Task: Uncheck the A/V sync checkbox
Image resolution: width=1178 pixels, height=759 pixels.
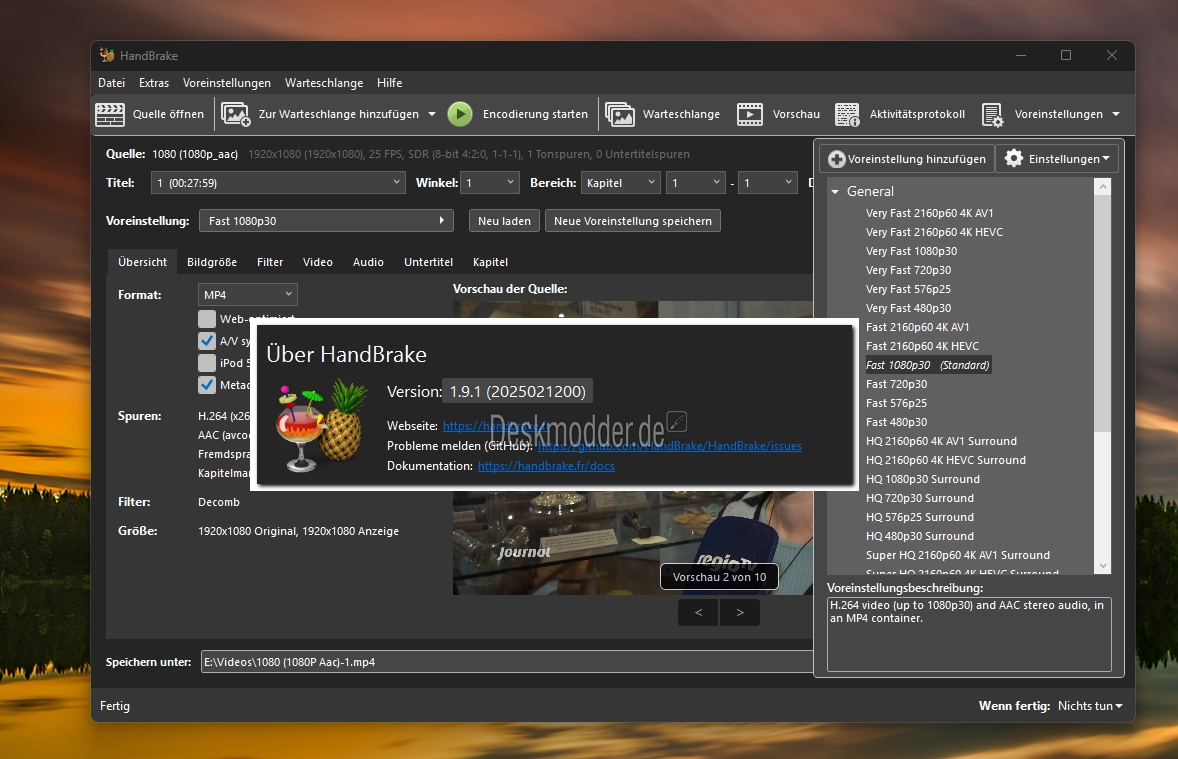Action: click(207, 341)
